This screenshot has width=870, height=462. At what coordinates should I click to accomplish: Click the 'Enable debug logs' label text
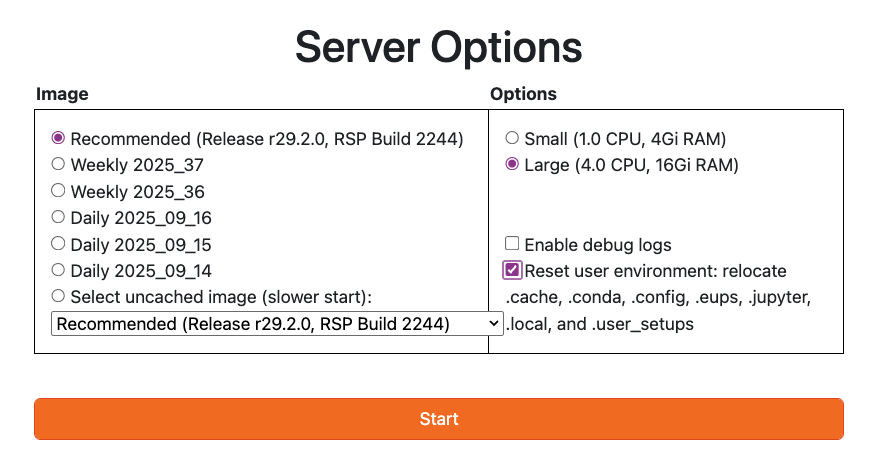598,244
